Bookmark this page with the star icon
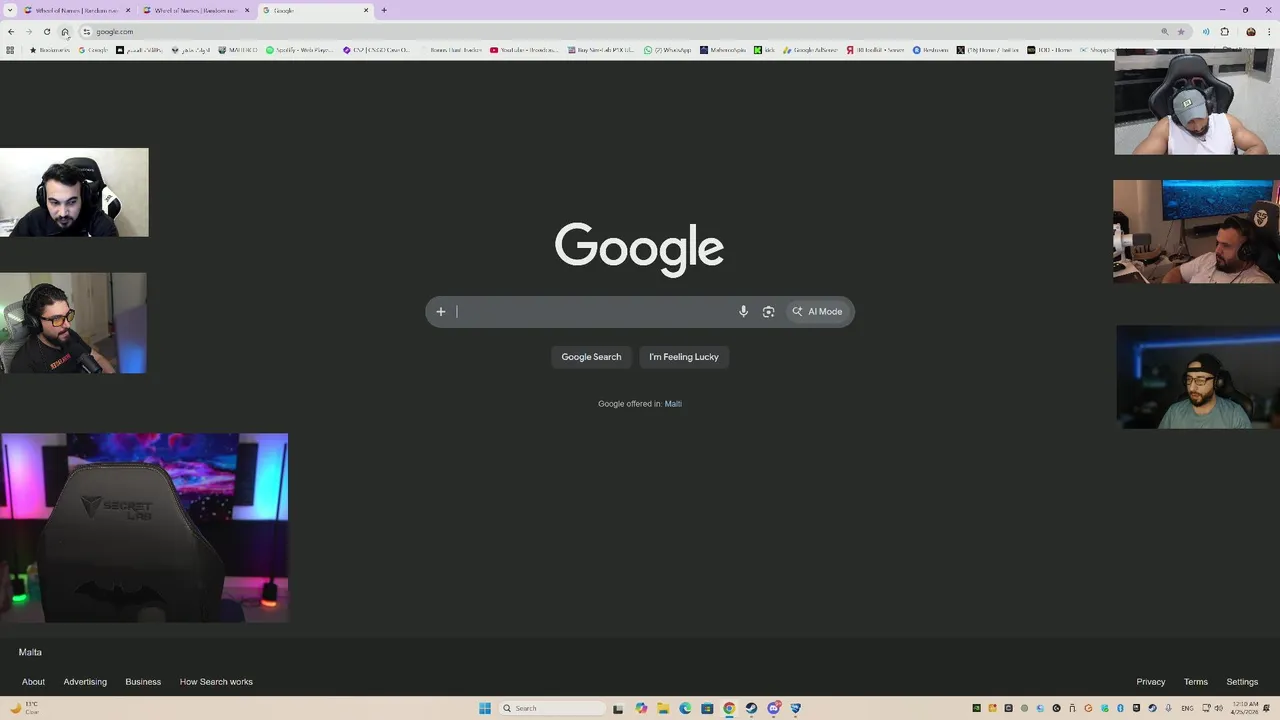 pos(1181,32)
